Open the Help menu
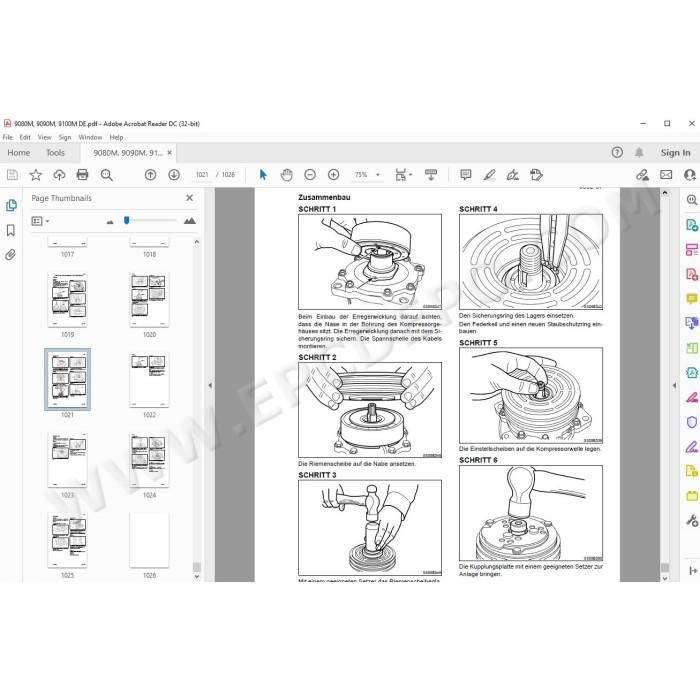 (x=116, y=137)
